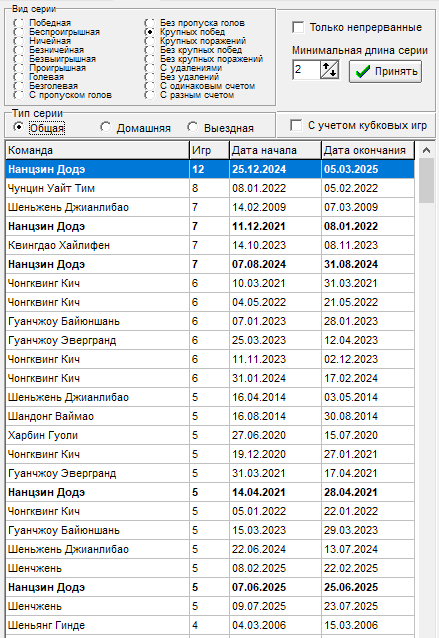Select the Ничейная series radio button
Viewport: 439px width, 638px height.
point(19,41)
